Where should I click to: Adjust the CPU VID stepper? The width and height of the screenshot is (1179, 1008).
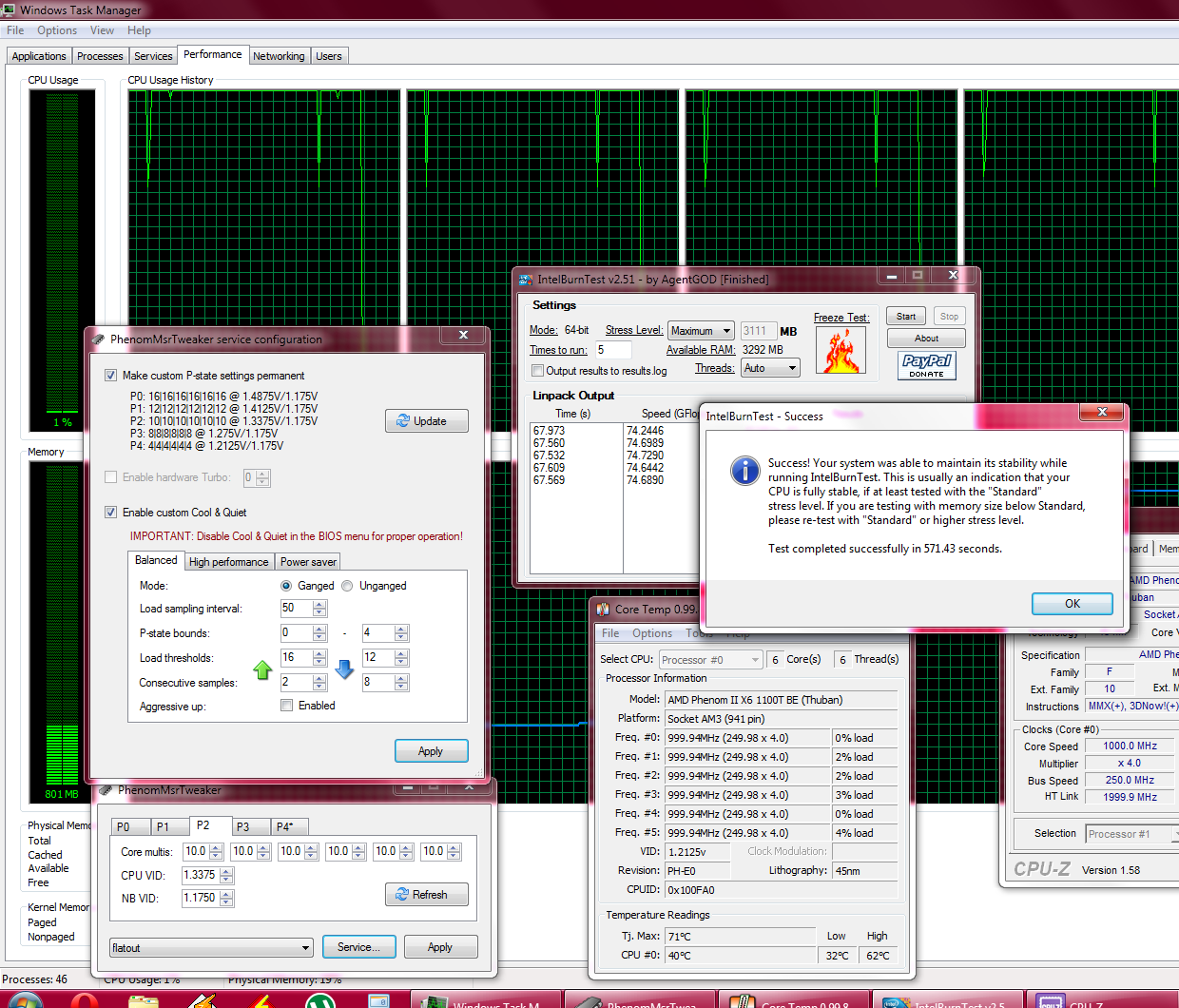click(x=226, y=876)
